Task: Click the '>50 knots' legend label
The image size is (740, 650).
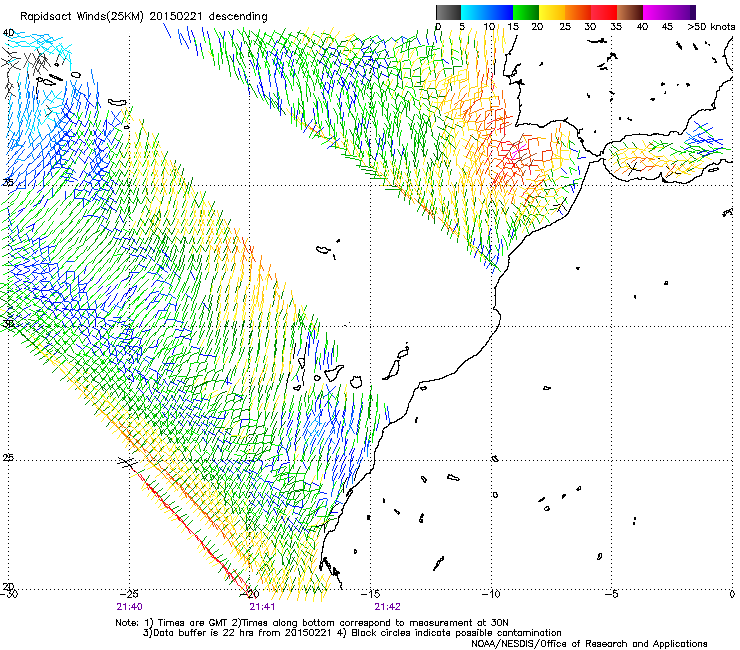Action: coord(711,26)
